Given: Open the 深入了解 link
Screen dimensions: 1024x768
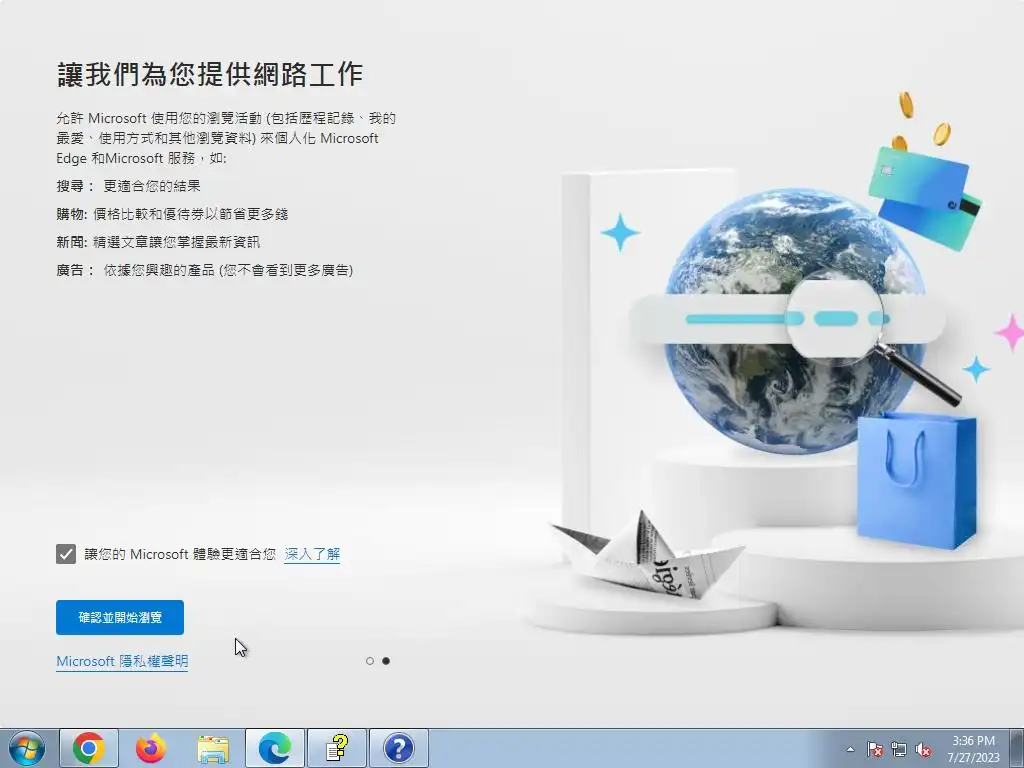Looking at the screenshot, I should click(x=312, y=554).
